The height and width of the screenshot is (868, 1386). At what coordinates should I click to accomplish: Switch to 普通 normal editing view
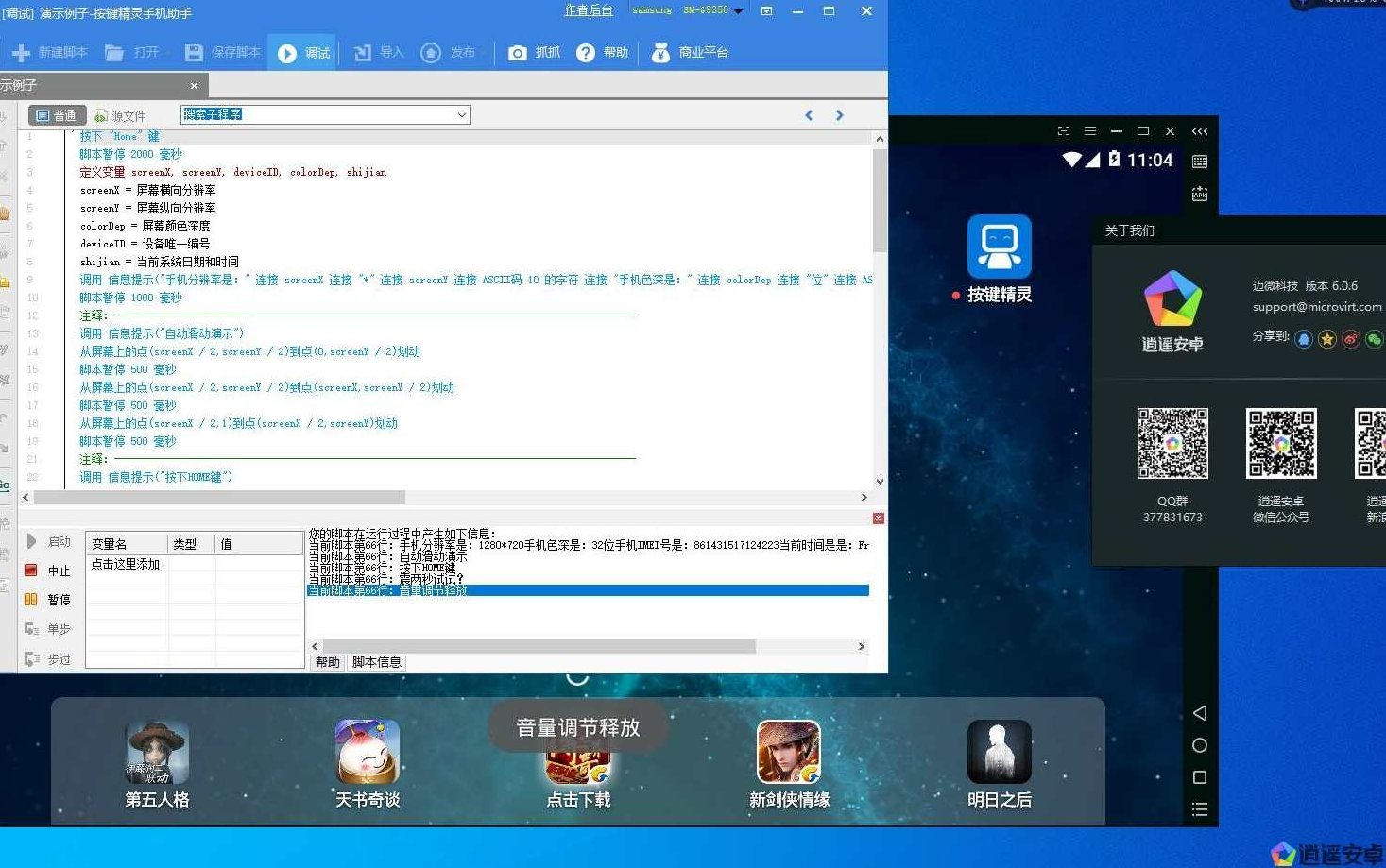[57, 114]
